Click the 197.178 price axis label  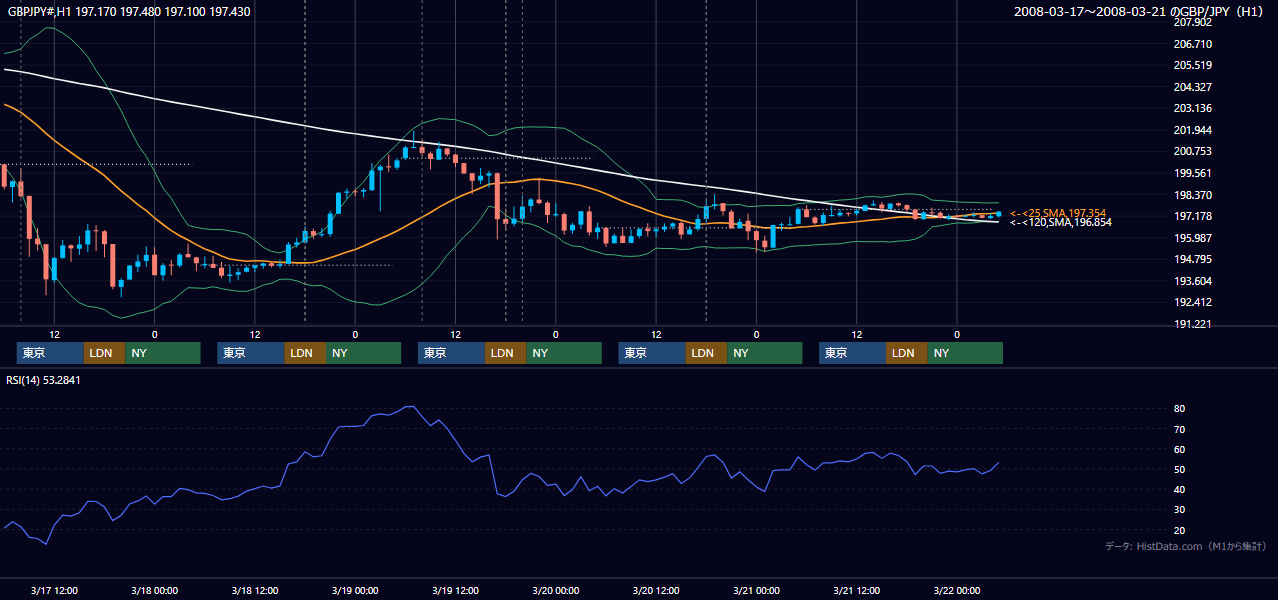tap(1193, 216)
